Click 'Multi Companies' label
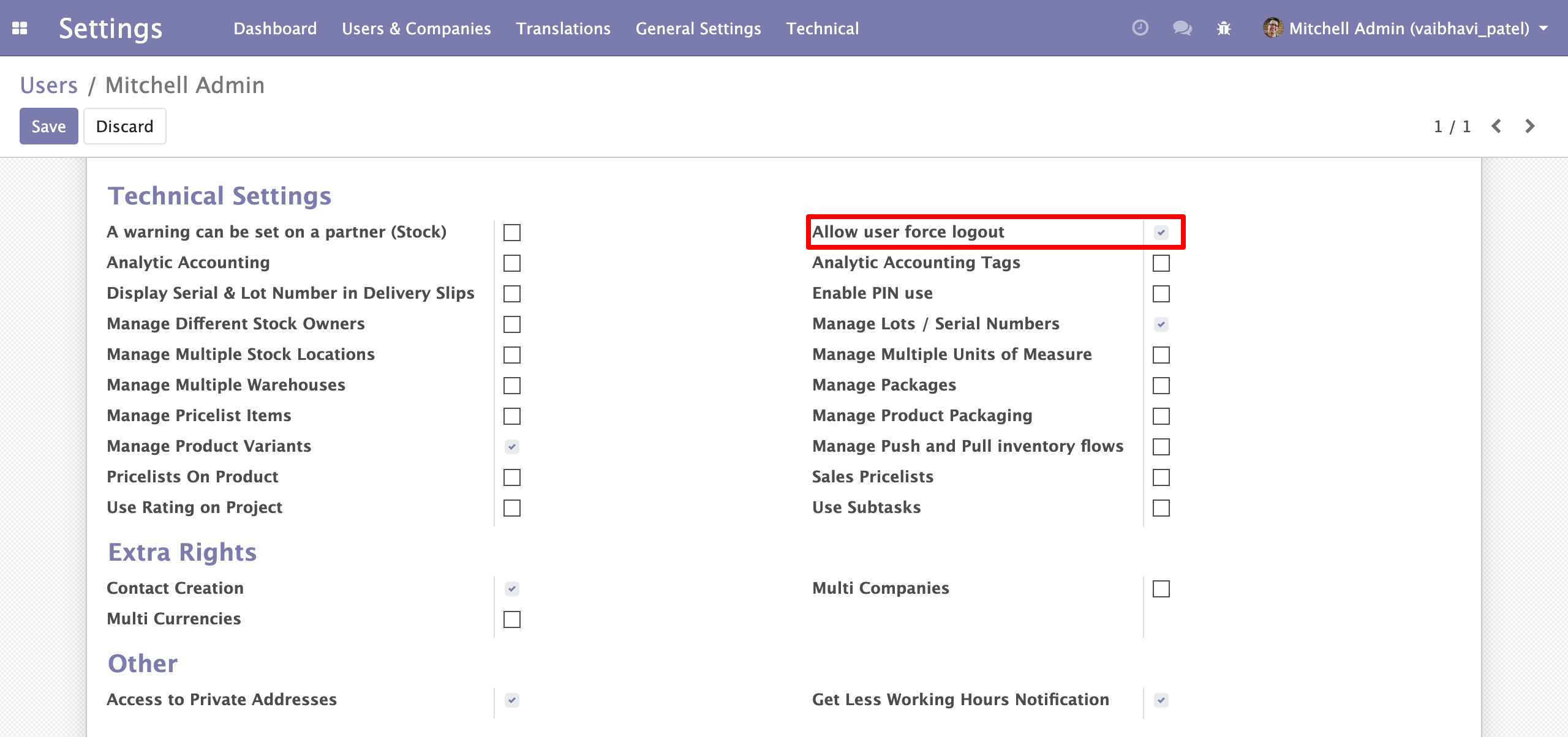Screen dimensions: 1568x737 [x=881, y=588]
